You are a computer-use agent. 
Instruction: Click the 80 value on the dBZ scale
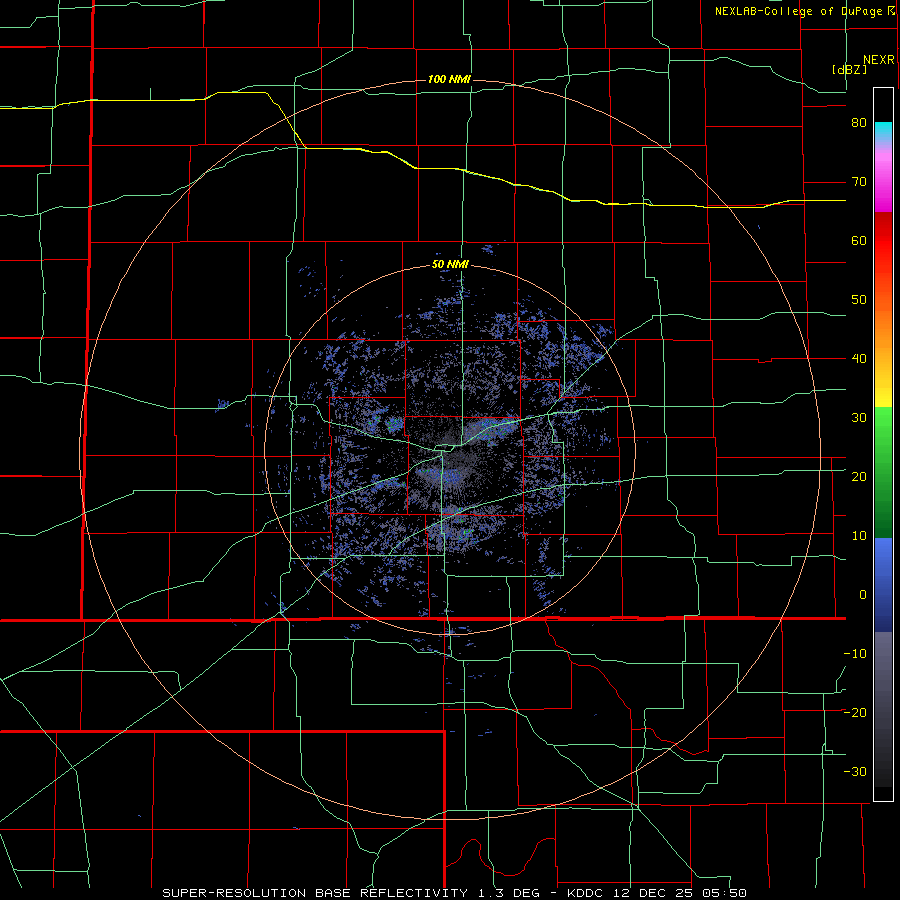point(859,123)
